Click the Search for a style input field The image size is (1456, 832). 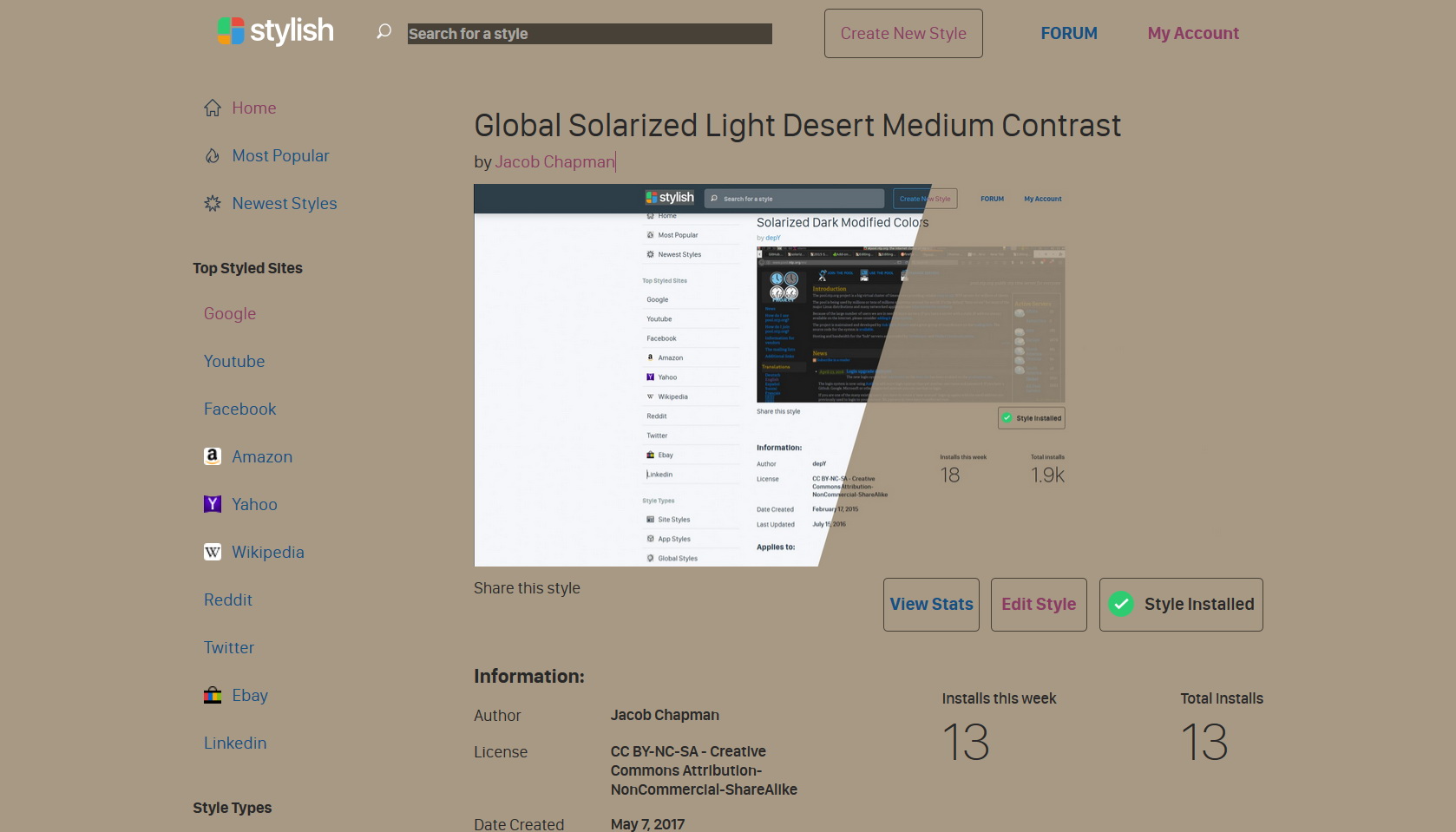588,34
